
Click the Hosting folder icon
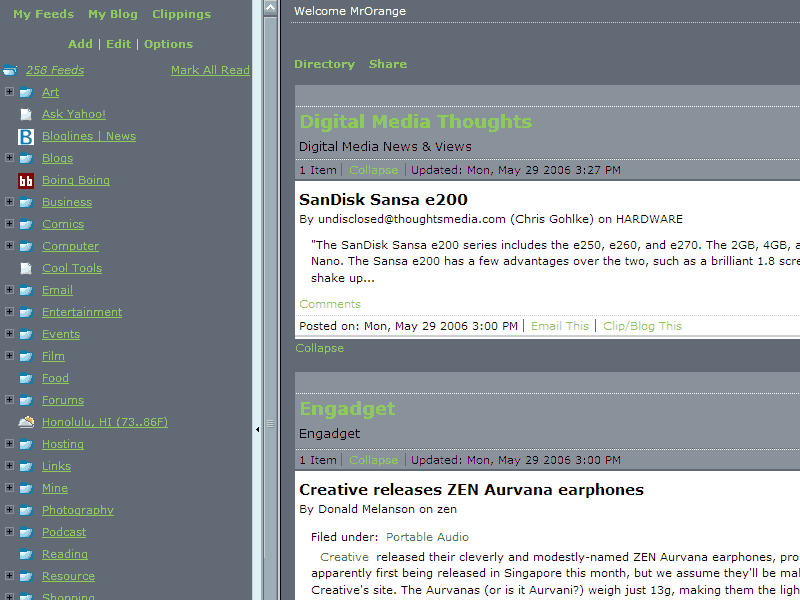[26, 444]
